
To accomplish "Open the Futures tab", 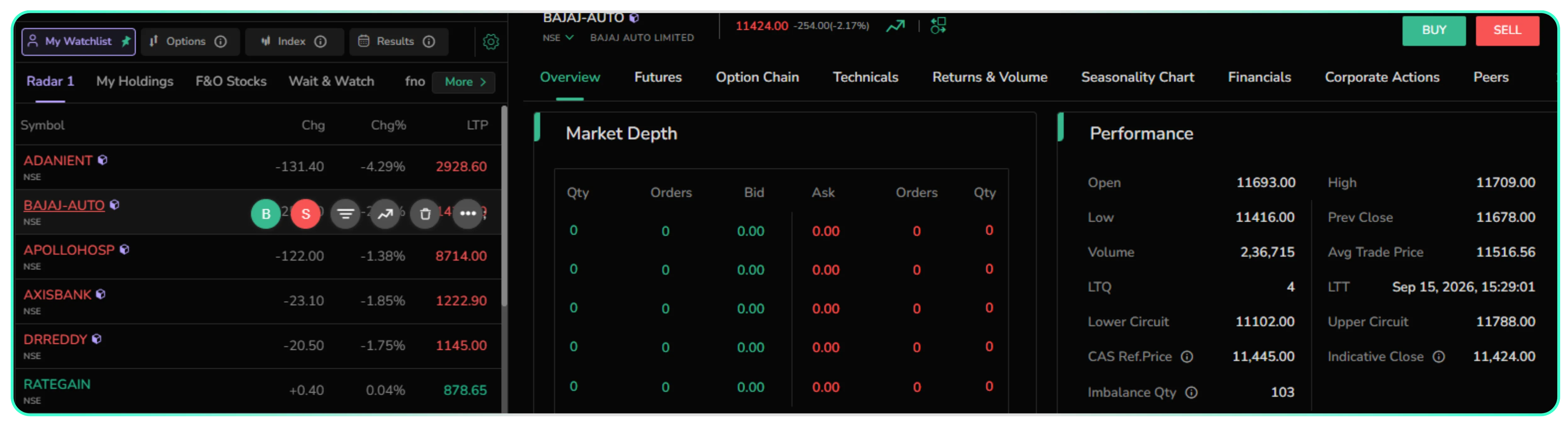I will pyautogui.click(x=657, y=77).
